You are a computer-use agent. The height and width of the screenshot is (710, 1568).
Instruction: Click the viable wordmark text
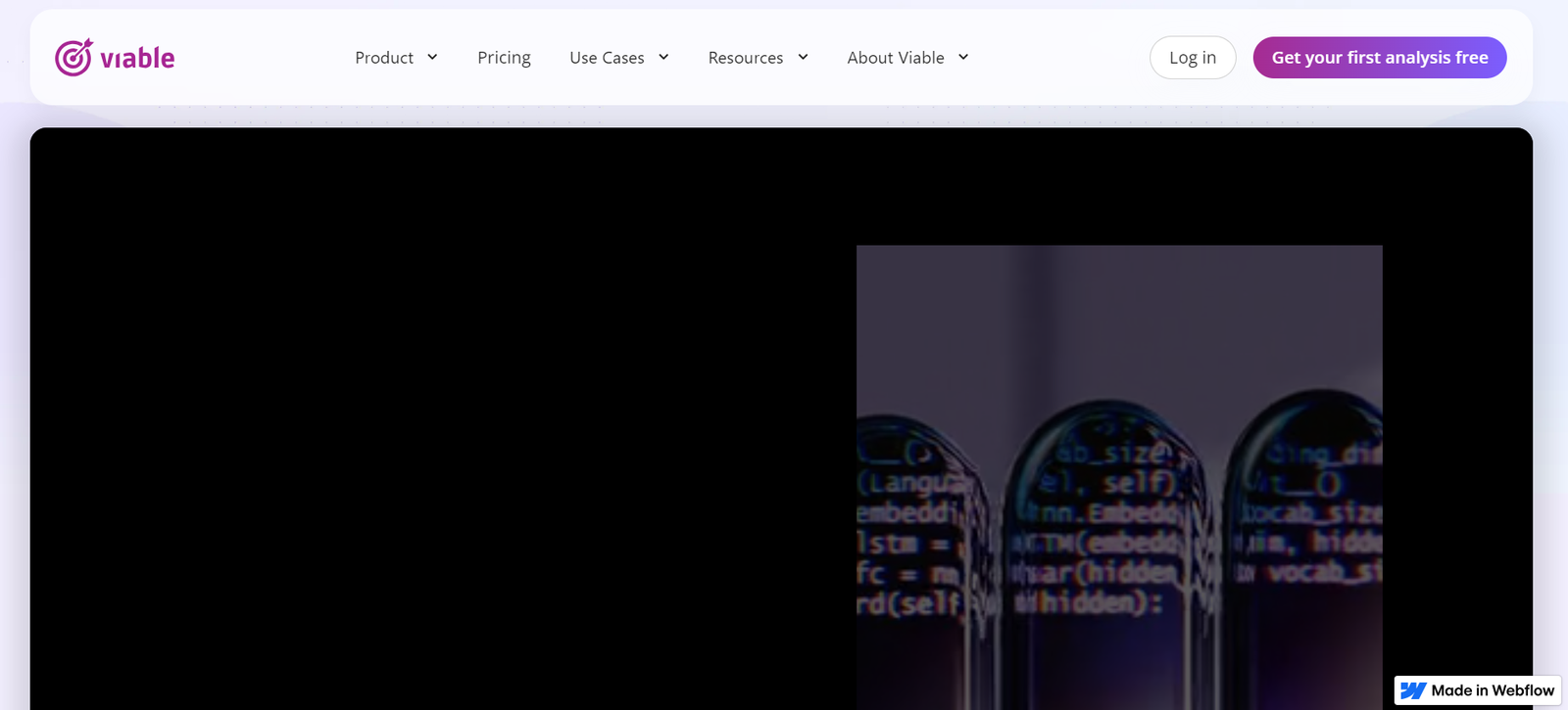pos(137,59)
